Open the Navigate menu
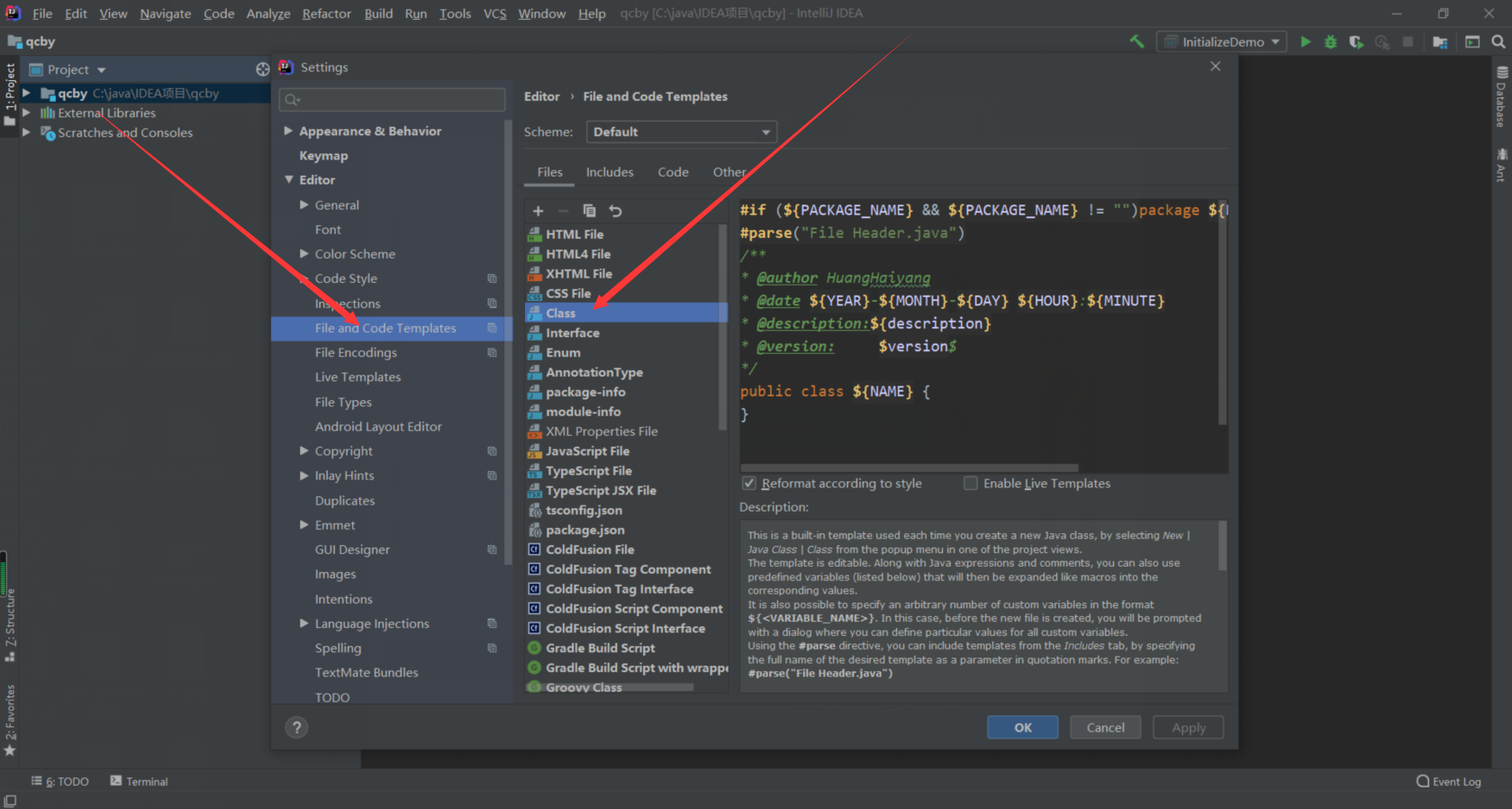 (165, 14)
